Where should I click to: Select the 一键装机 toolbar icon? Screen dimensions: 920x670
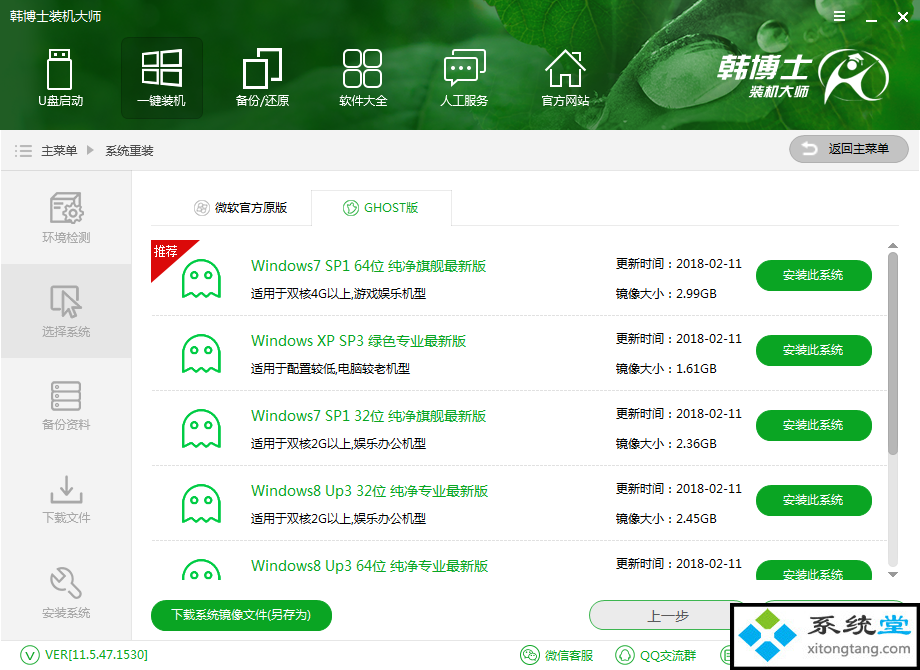point(161,77)
